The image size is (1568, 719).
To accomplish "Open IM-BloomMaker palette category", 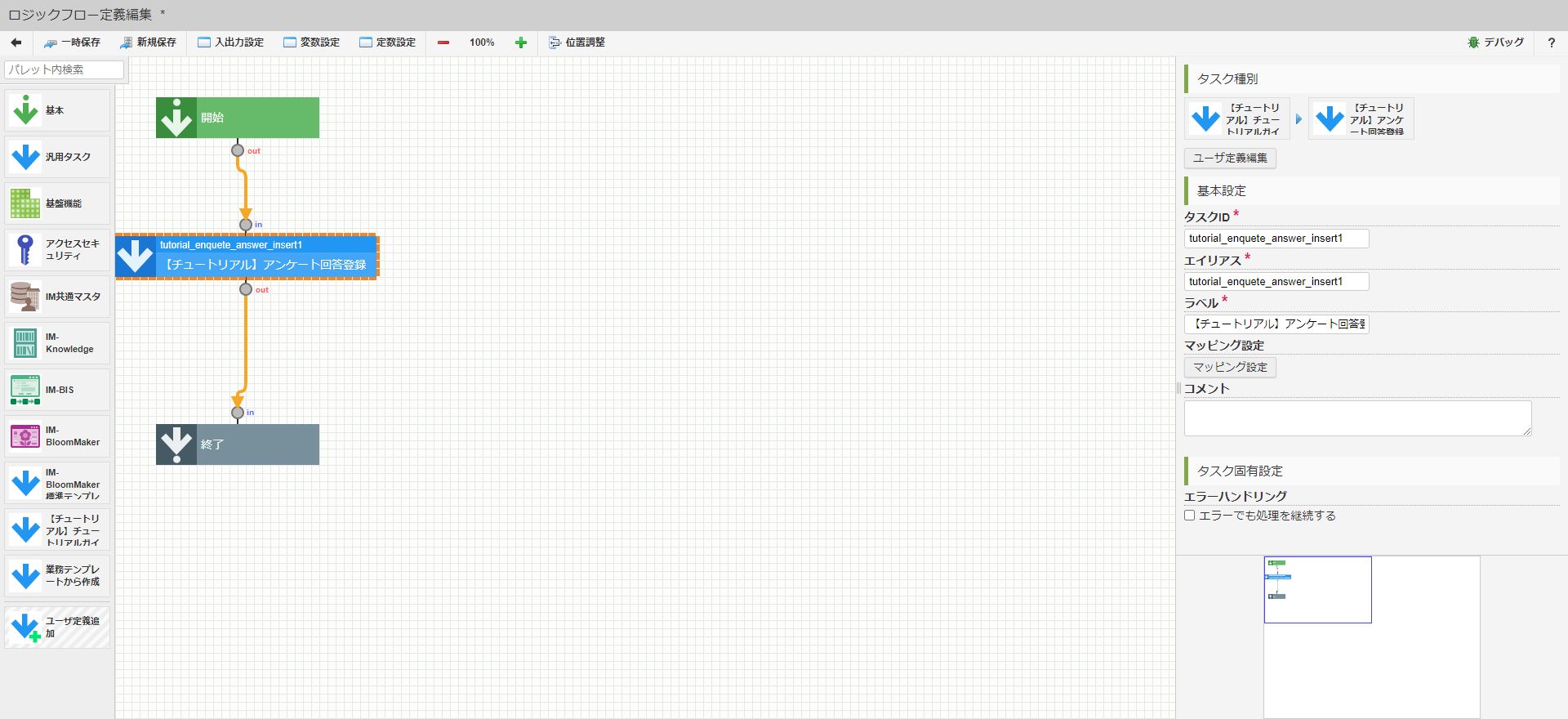I will coord(57,436).
